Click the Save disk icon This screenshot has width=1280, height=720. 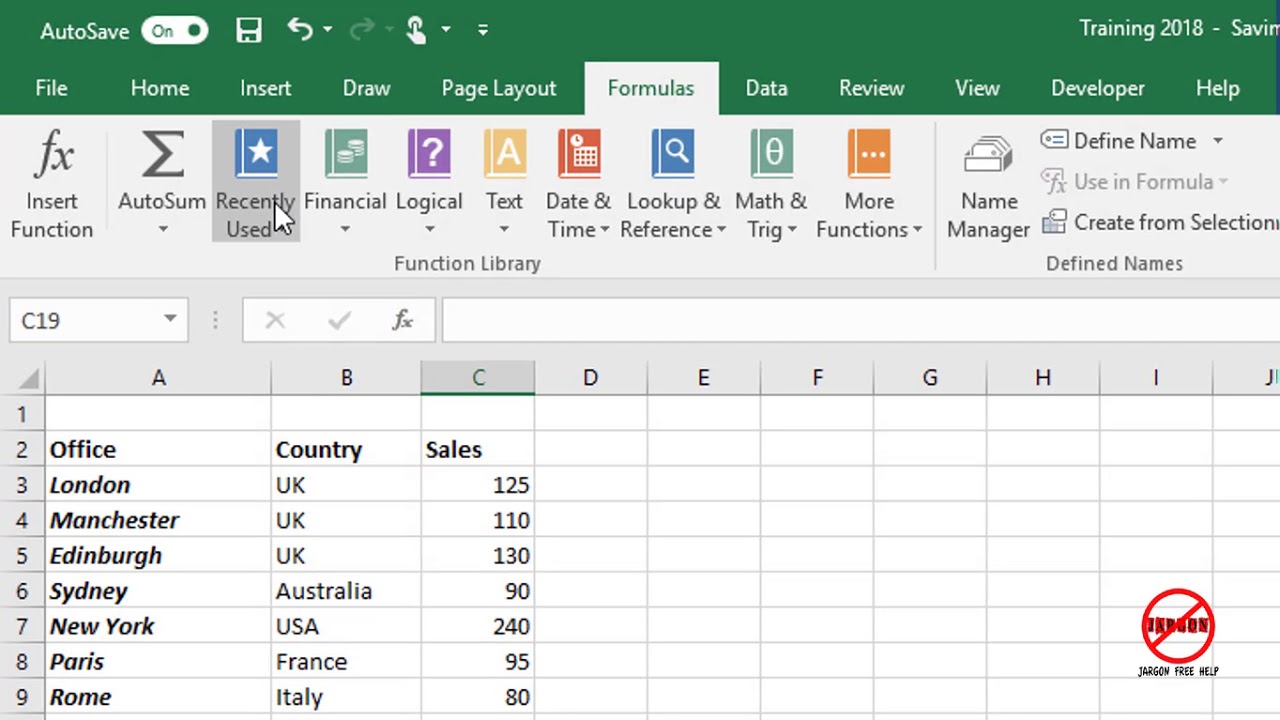[248, 30]
